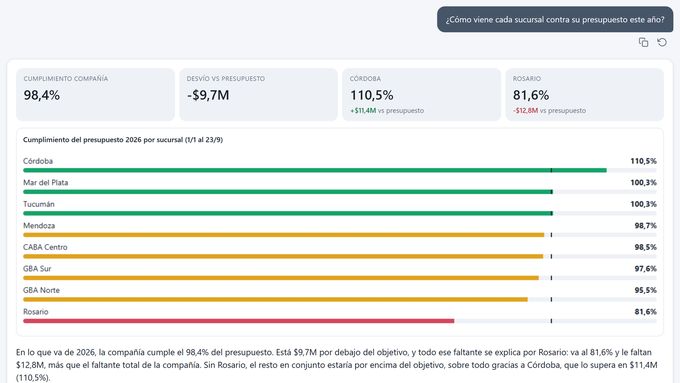680x383 pixels.
Task: Click the summary paragraph starting En lo que va de 2026
Action: pos(337,365)
